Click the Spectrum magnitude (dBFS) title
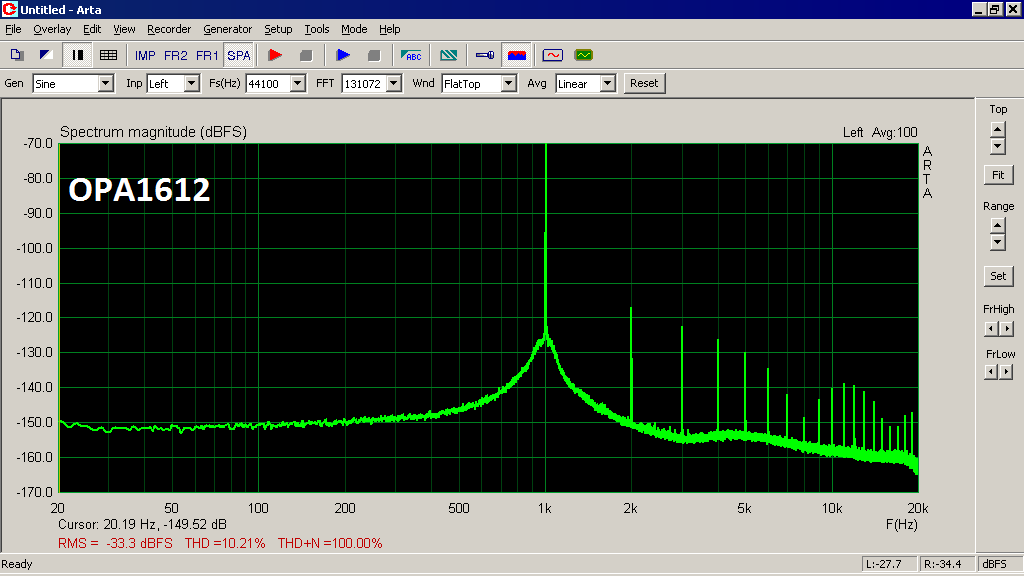 [153, 132]
